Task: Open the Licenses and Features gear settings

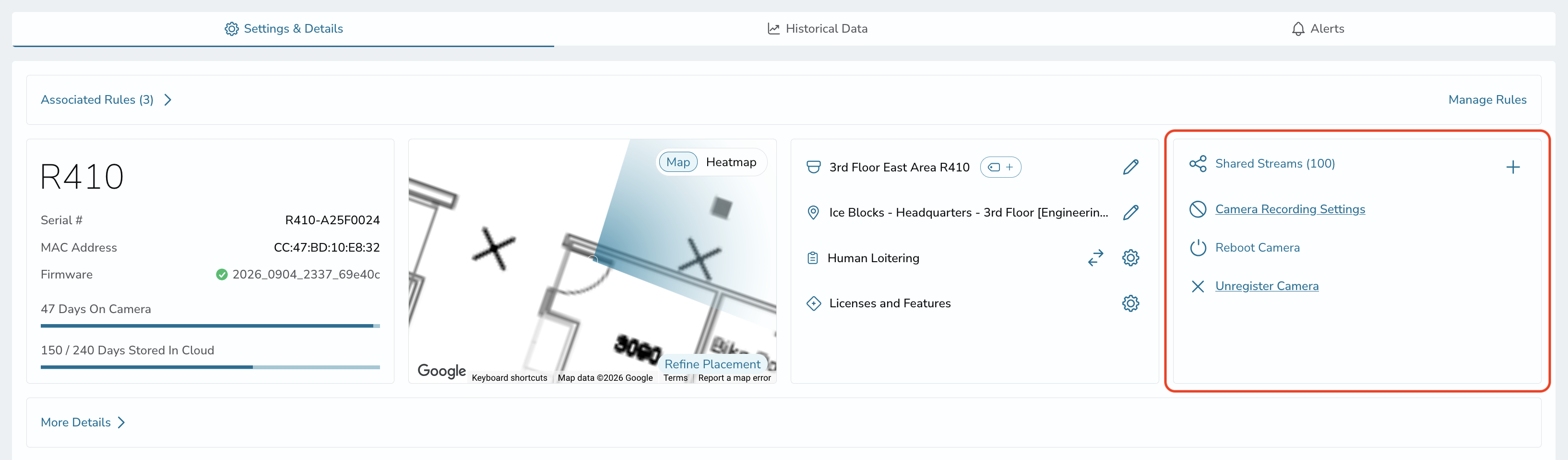Action: (x=1130, y=303)
